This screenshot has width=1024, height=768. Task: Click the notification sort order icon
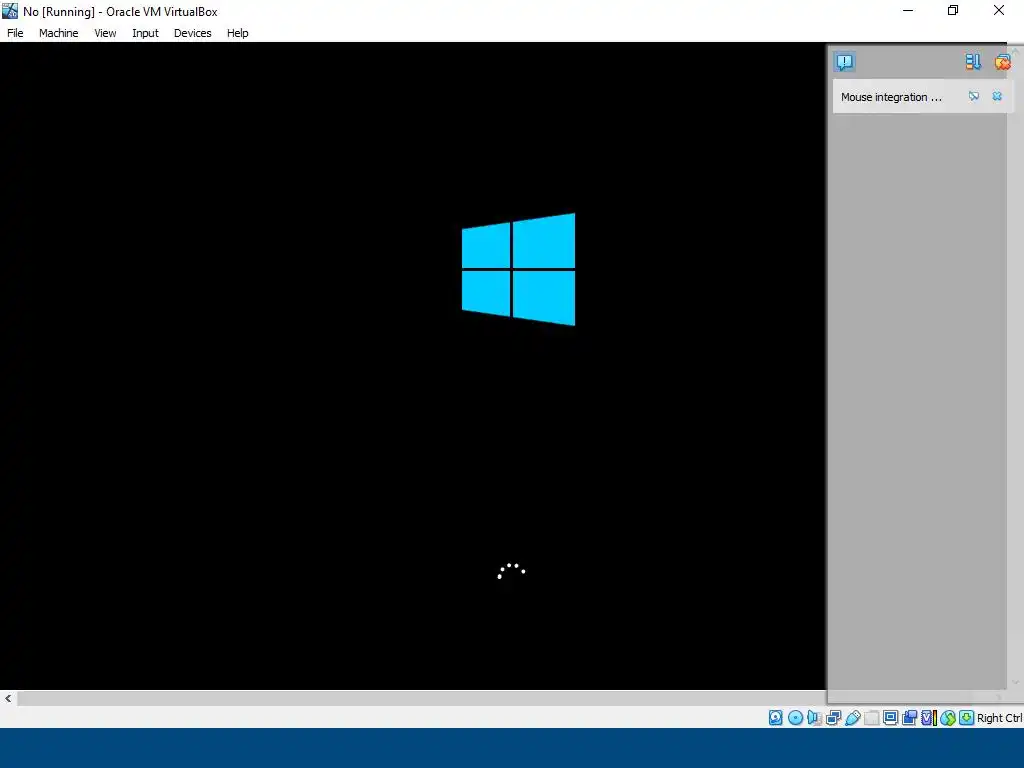(x=973, y=62)
